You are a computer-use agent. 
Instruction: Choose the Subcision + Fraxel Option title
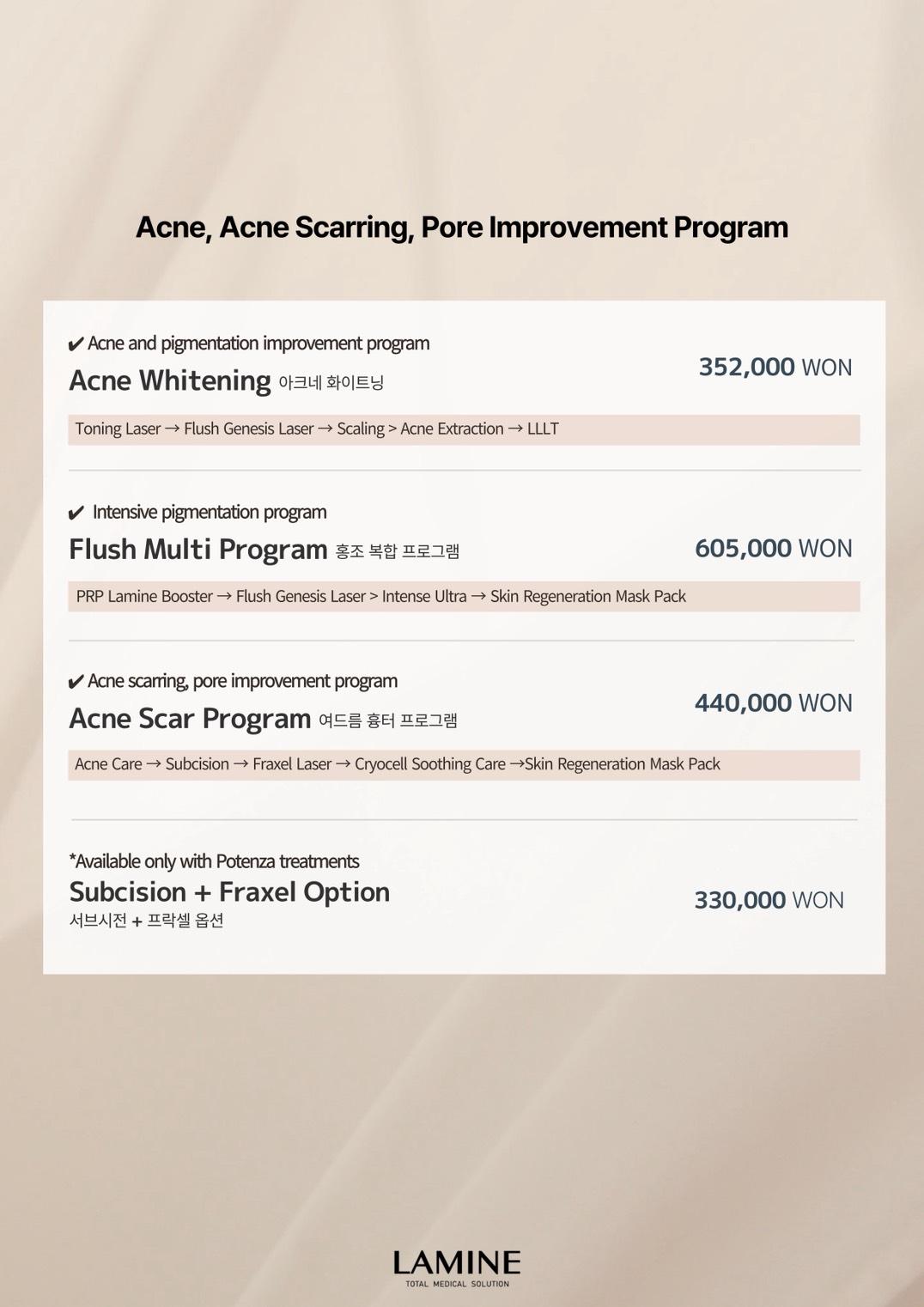click(229, 892)
